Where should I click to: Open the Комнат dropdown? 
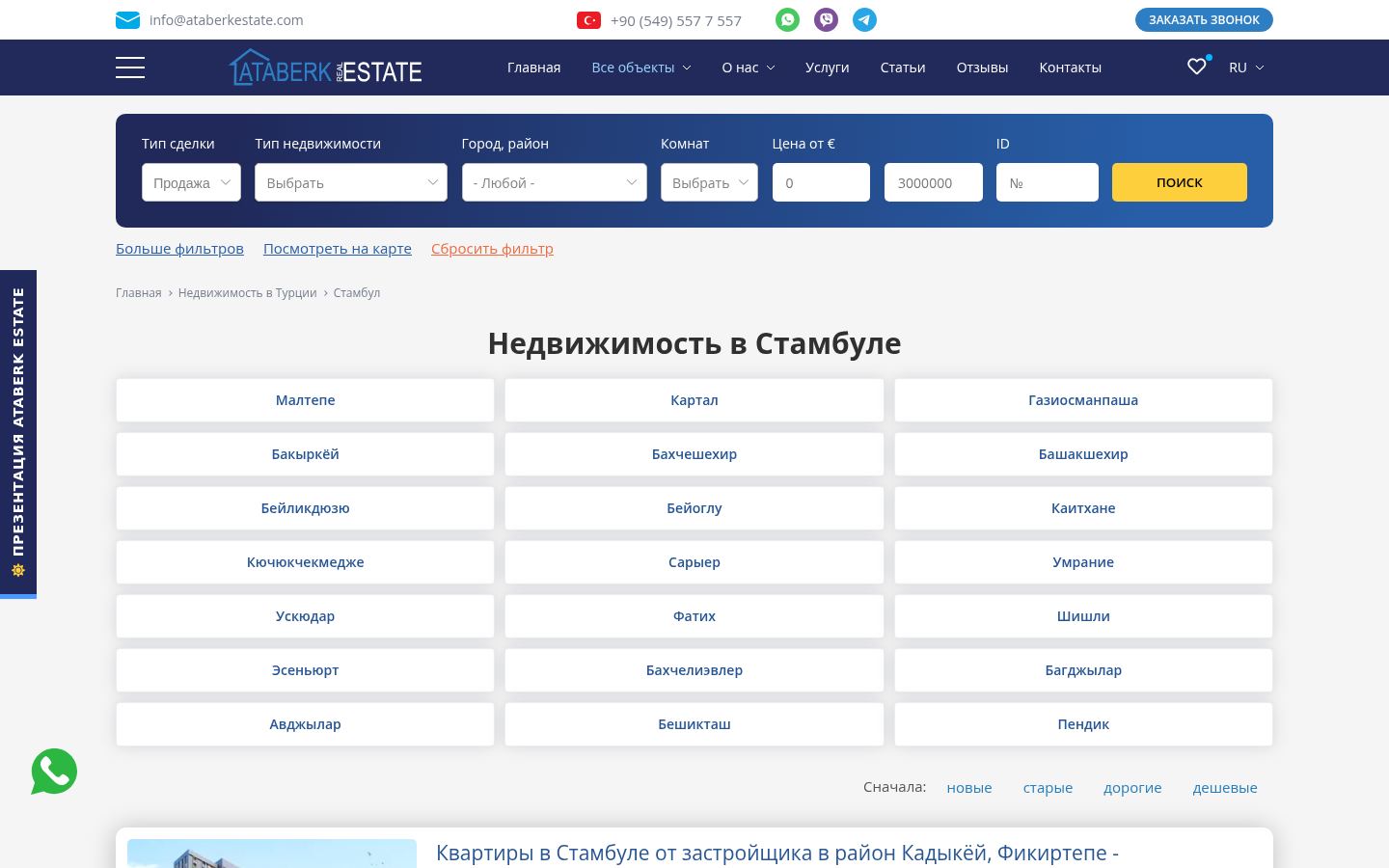[x=709, y=182]
